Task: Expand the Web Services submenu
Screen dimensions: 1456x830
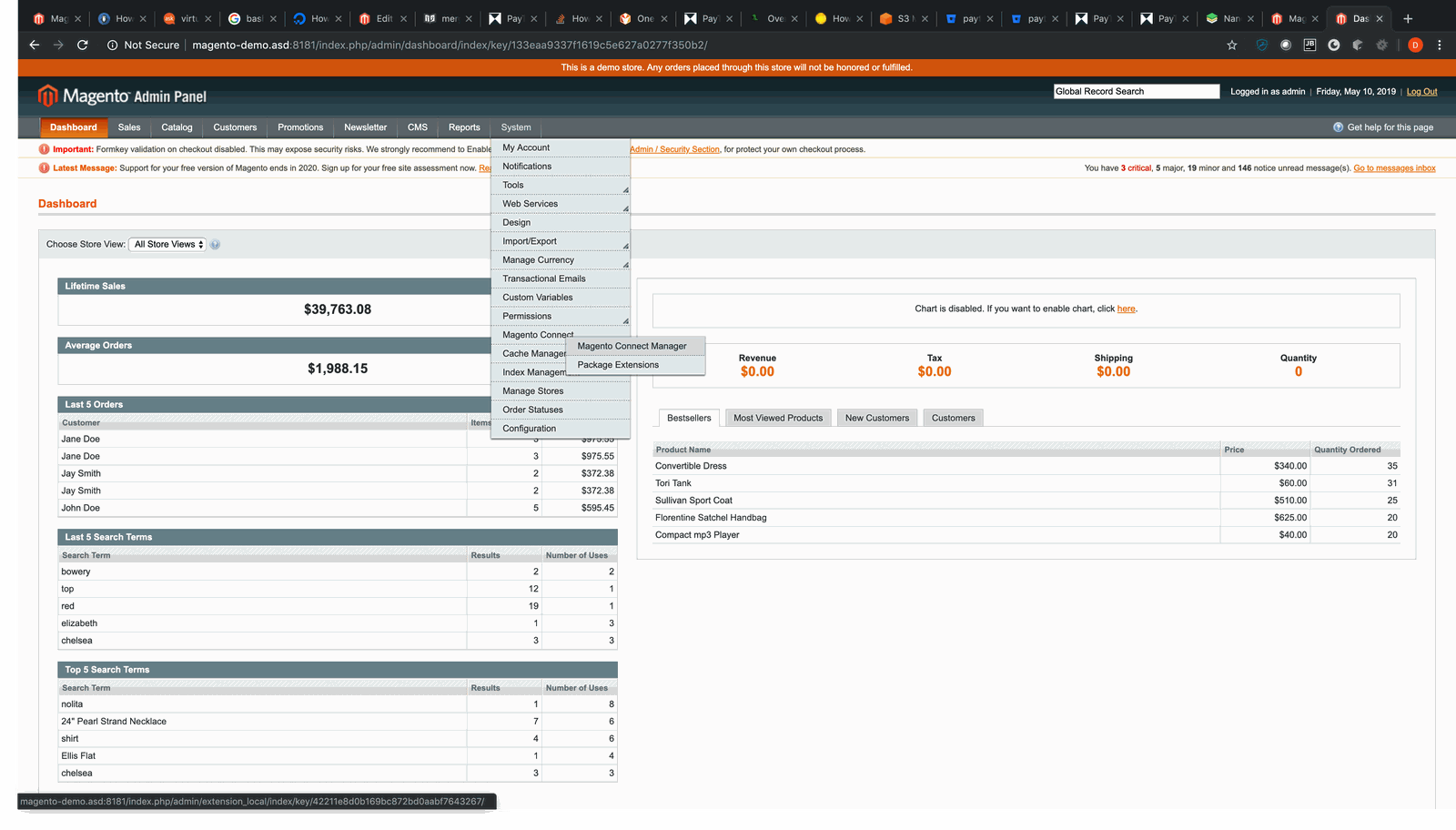Action: coord(561,204)
